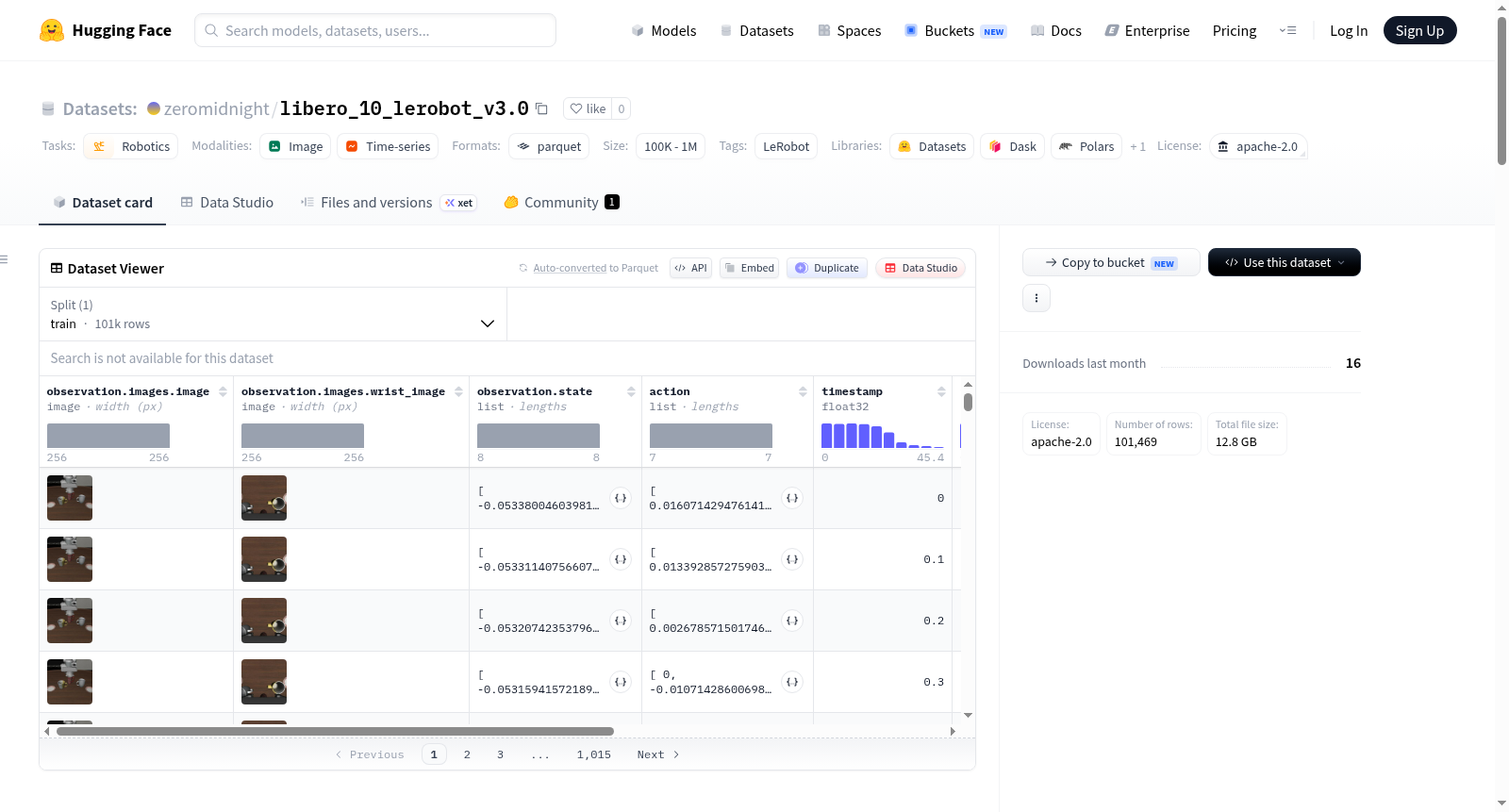The width and height of the screenshot is (1509, 812).
Task: Expand JSON for action in timestamp 0.1 row
Action: tap(792, 559)
